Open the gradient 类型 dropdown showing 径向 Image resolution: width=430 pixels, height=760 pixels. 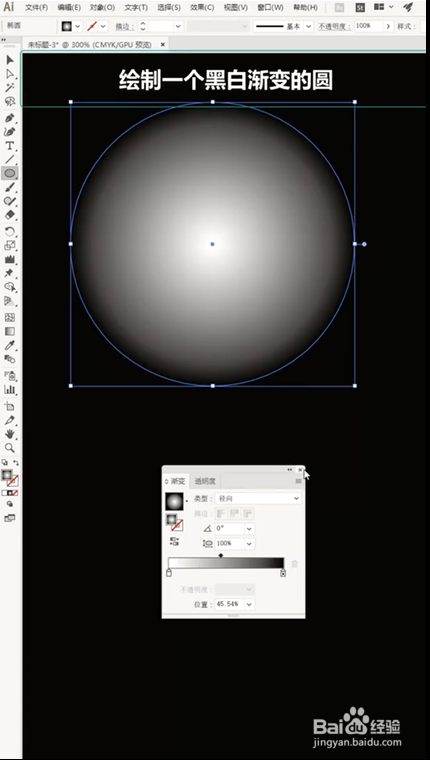tap(258, 498)
